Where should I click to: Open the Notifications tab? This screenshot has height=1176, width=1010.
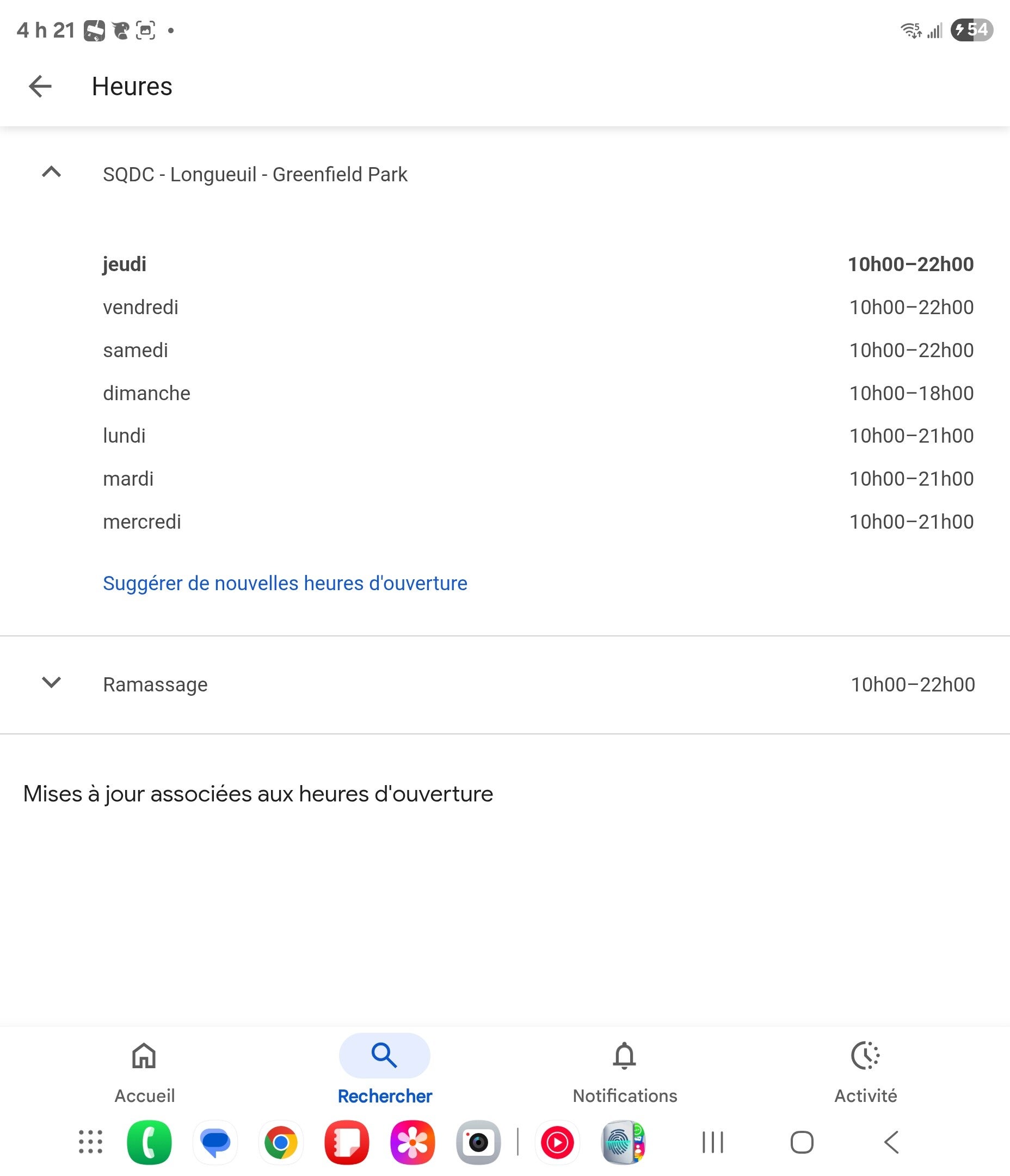[625, 1071]
